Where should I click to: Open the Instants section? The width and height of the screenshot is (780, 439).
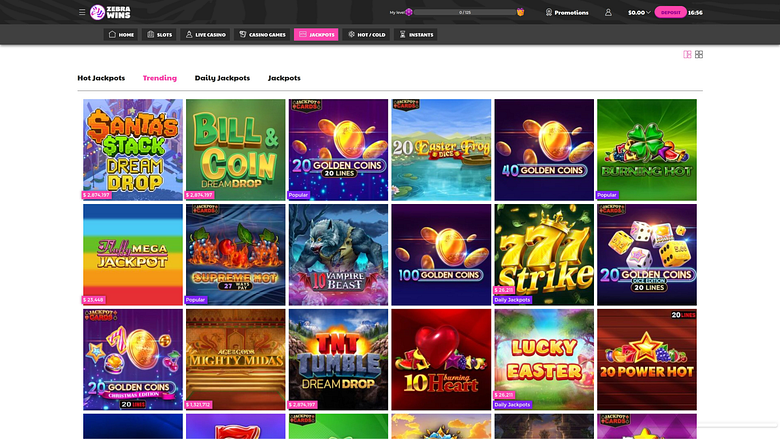click(416, 34)
